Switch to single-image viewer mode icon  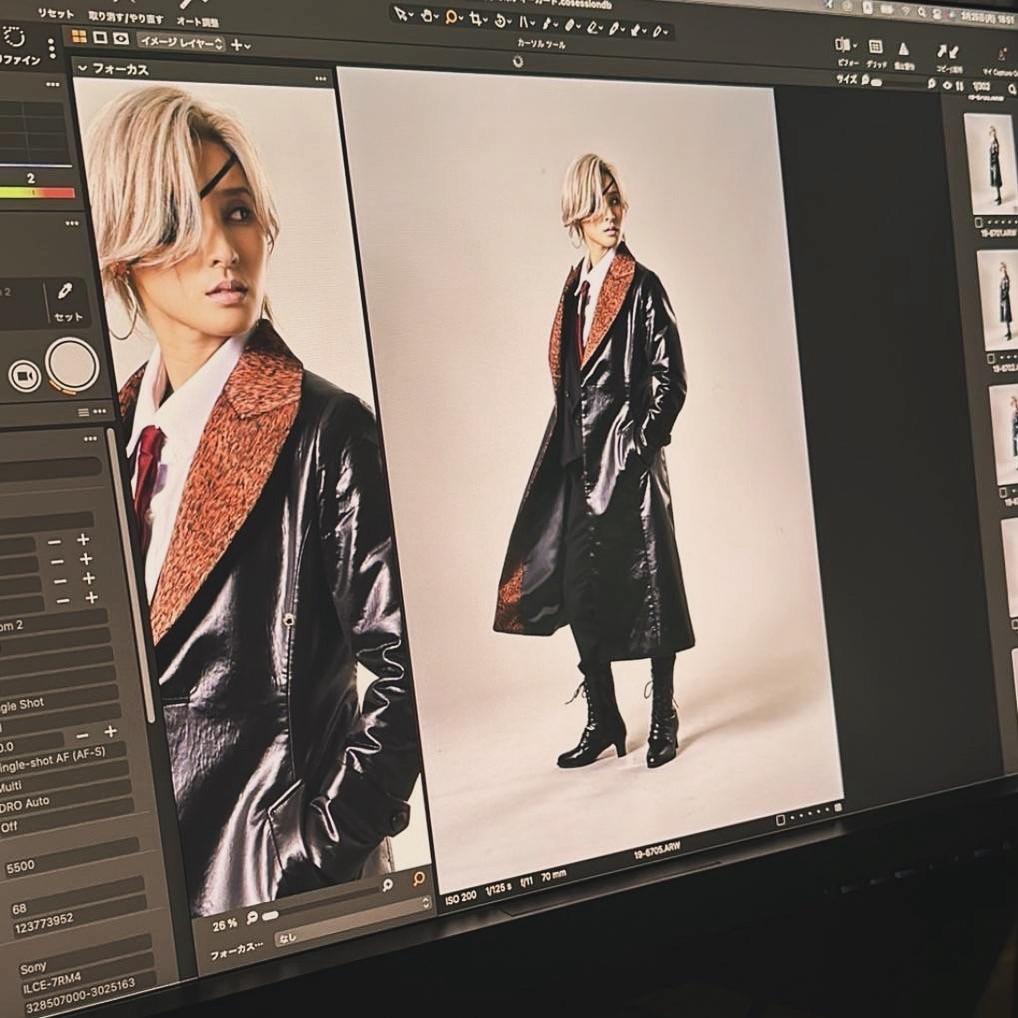tap(100, 37)
